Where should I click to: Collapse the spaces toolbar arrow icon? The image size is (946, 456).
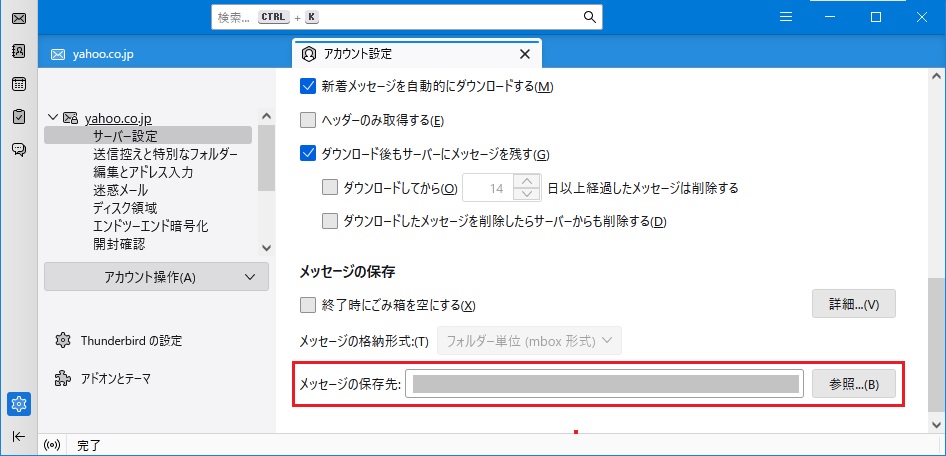(x=18, y=436)
